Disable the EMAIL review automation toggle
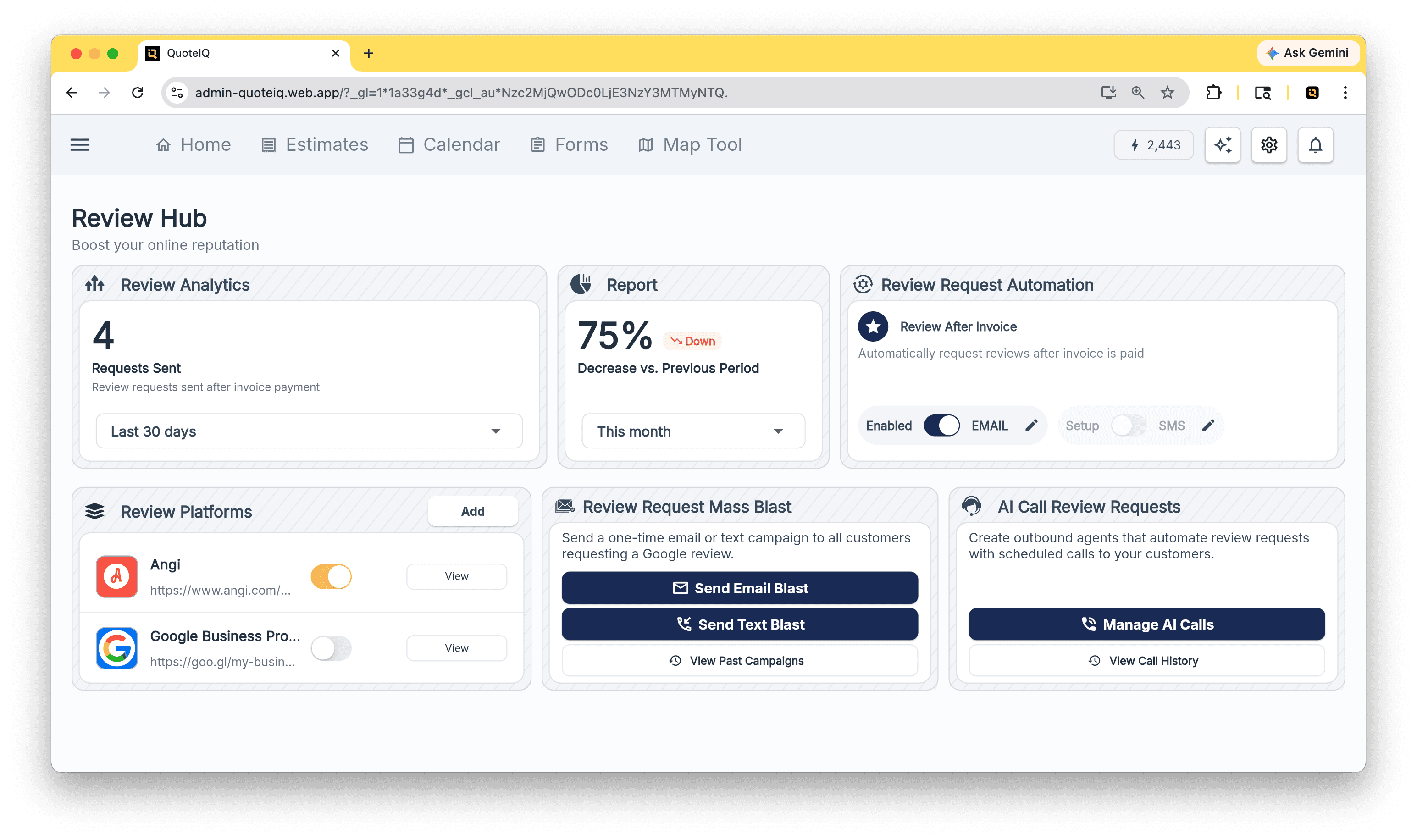 [x=941, y=425]
